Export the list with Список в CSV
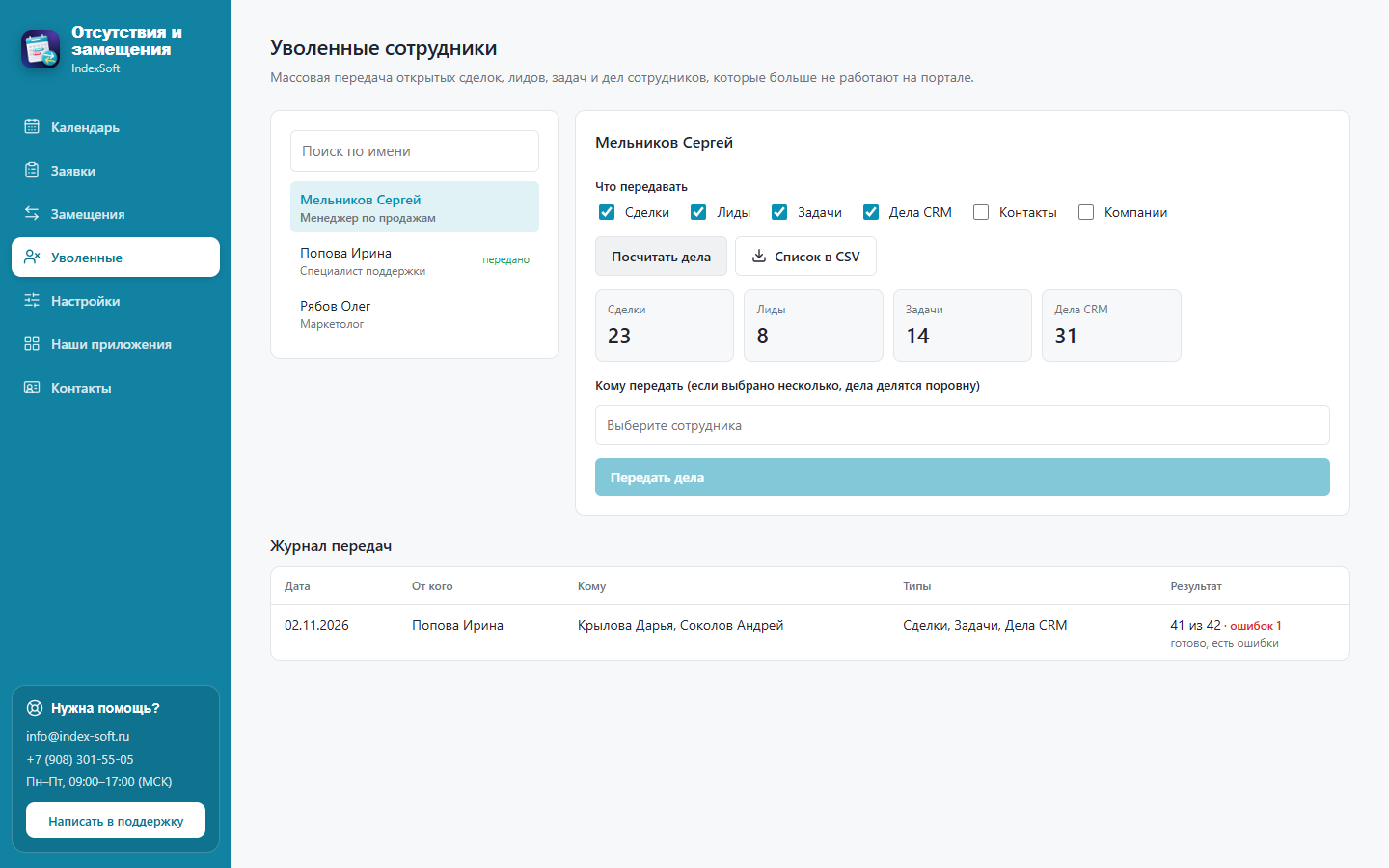This screenshot has width=1389, height=868. [x=805, y=257]
